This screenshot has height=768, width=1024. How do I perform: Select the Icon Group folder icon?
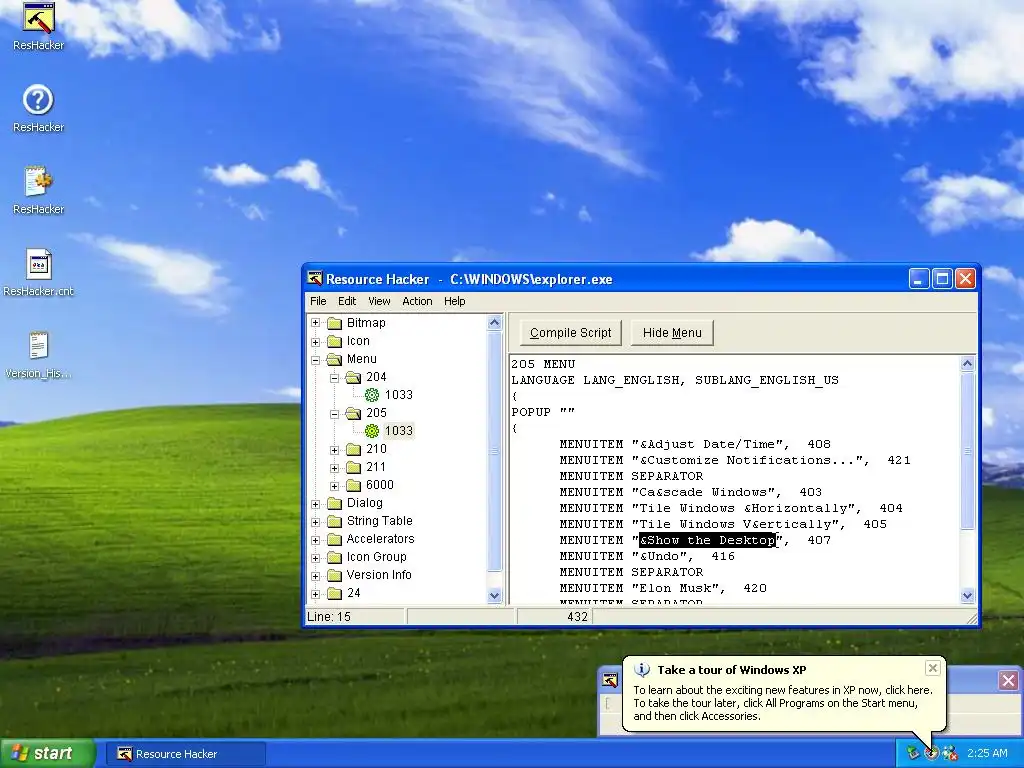tap(334, 557)
